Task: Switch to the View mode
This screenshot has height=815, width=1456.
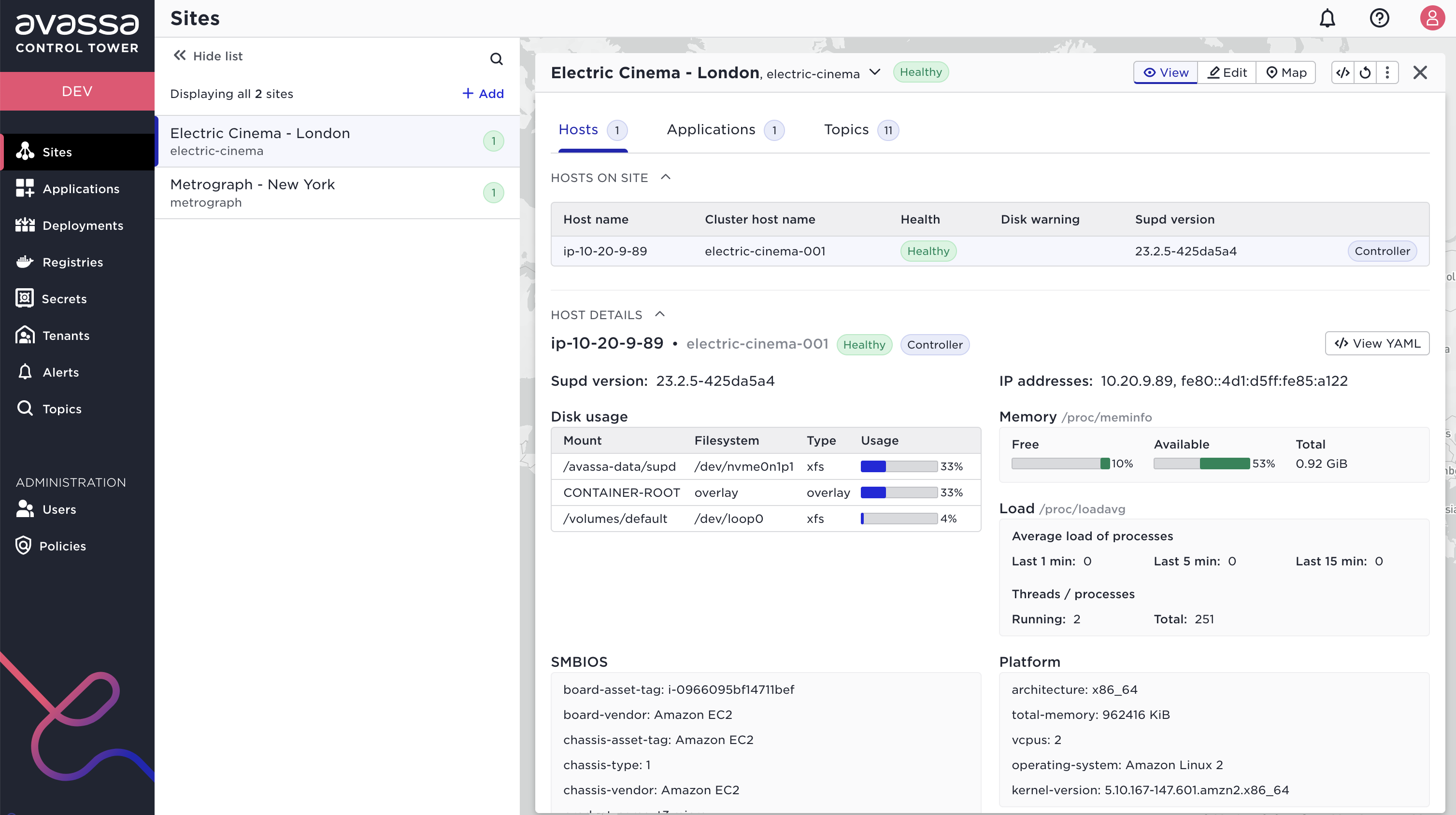Action: point(1166,72)
